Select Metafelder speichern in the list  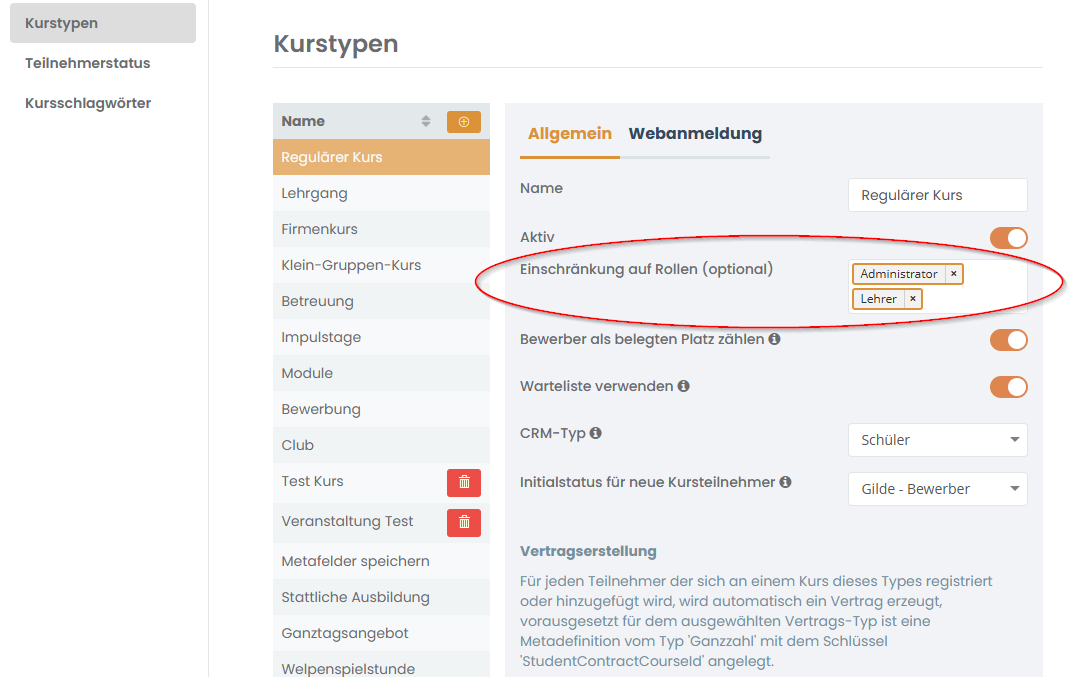[381, 561]
